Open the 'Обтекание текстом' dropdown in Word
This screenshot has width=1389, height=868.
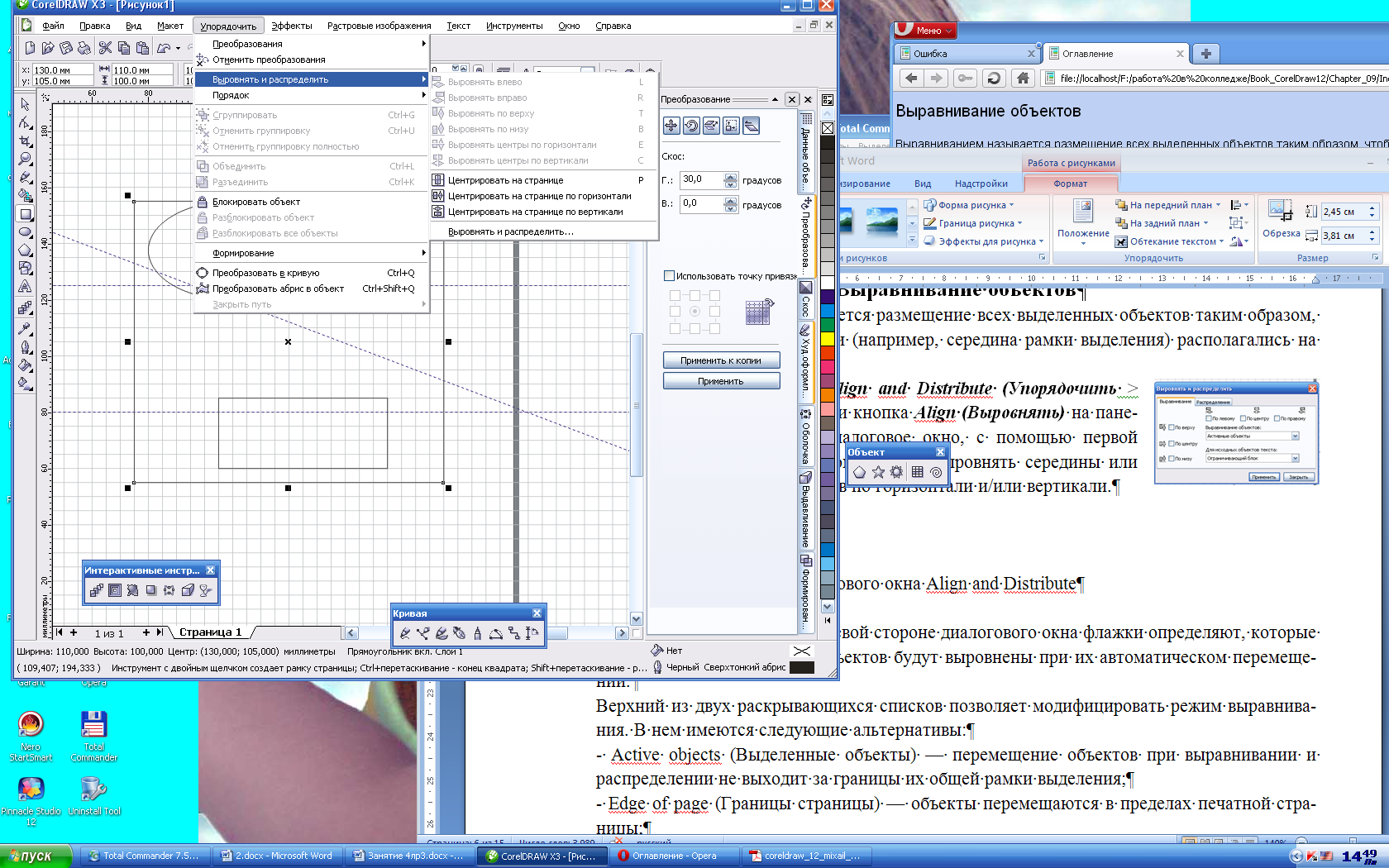point(1170,241)
